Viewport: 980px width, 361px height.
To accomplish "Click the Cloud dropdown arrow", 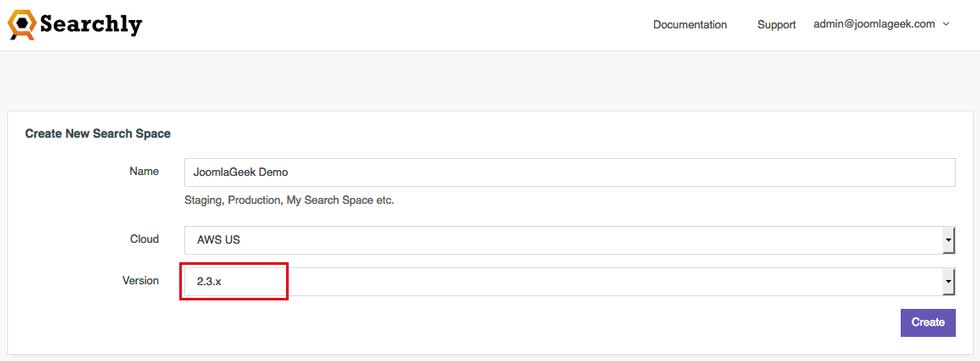I will [949, 240].
